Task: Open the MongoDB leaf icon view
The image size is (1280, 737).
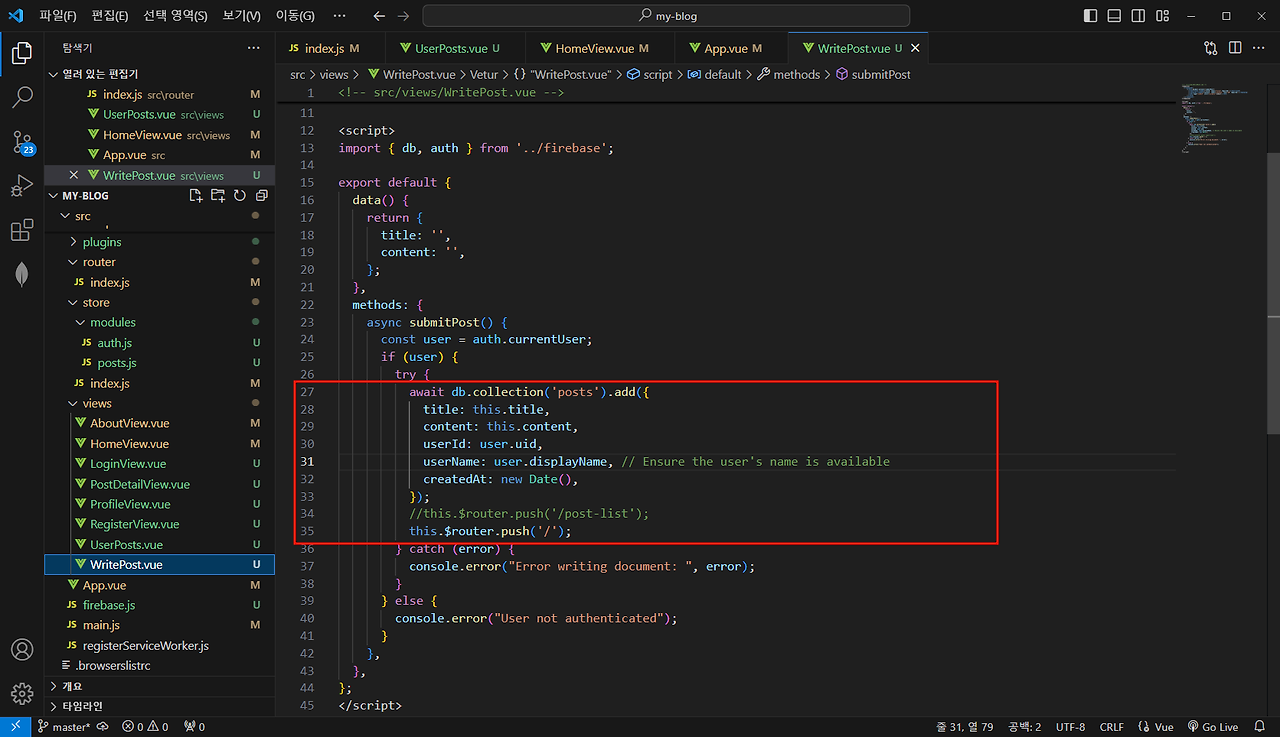Action: tap(22, 275)
